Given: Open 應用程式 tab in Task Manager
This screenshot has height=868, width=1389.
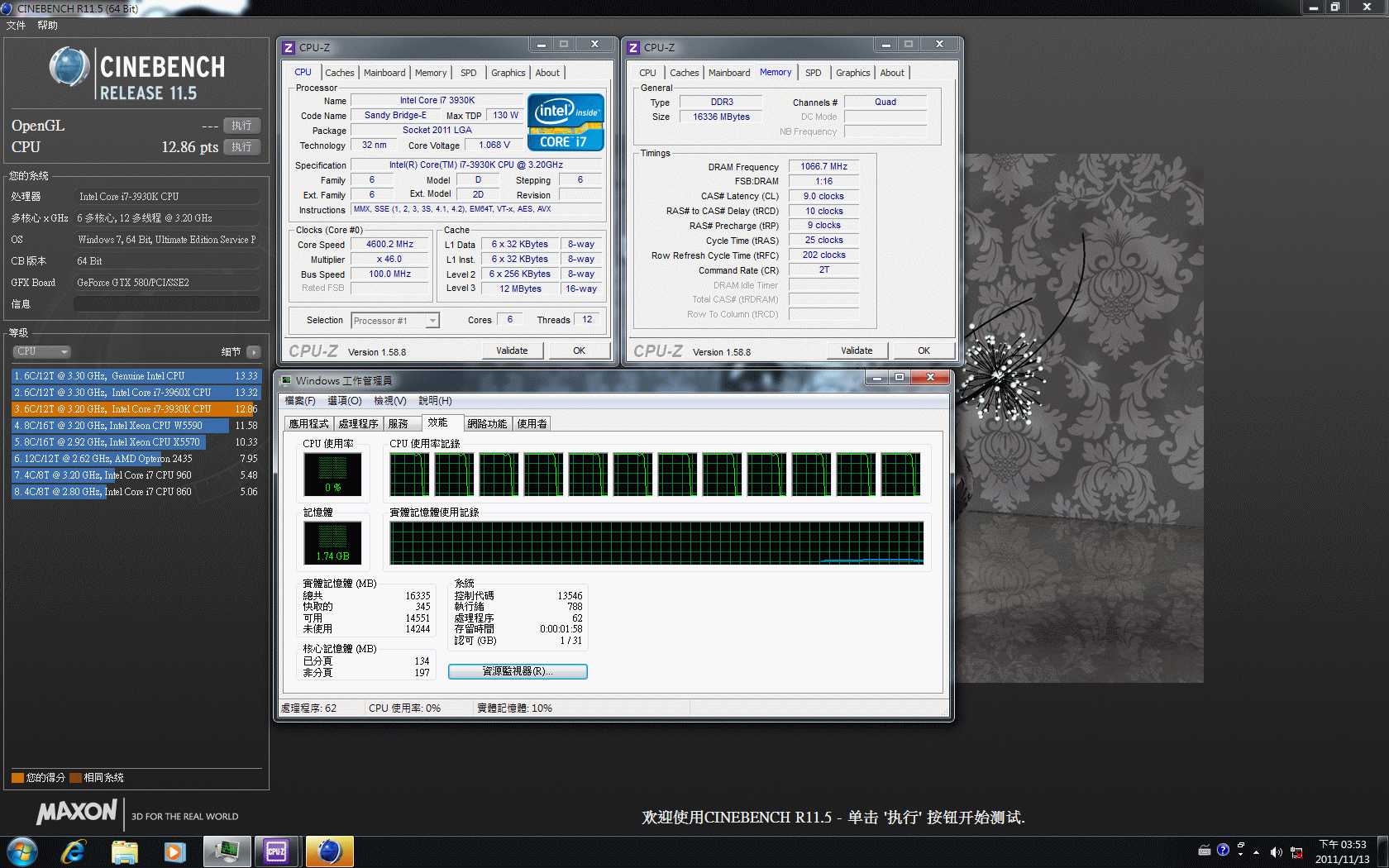Looking at the screenshot, I should [x=308, y=424].
